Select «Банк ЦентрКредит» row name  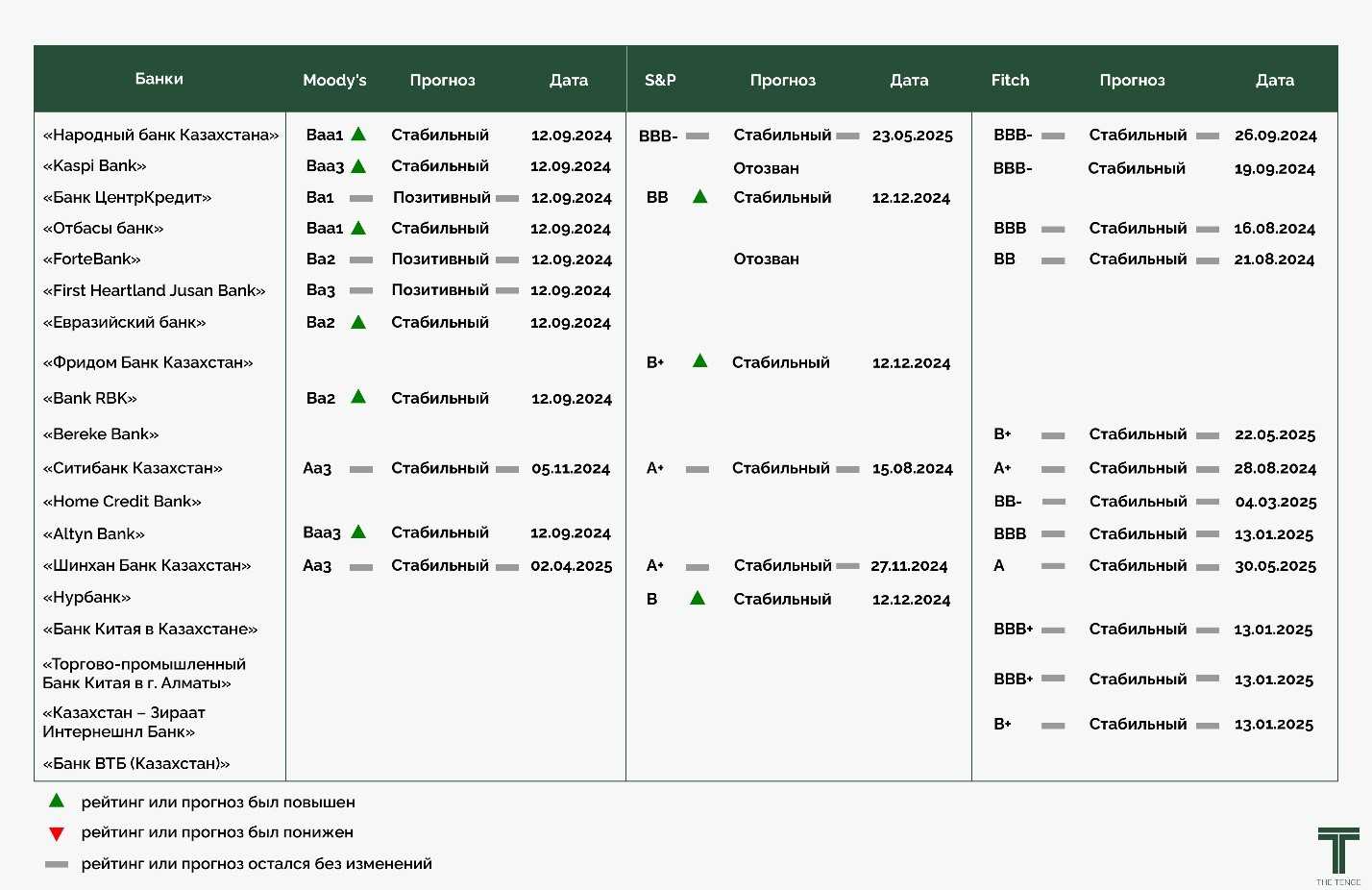click(127, 197)
